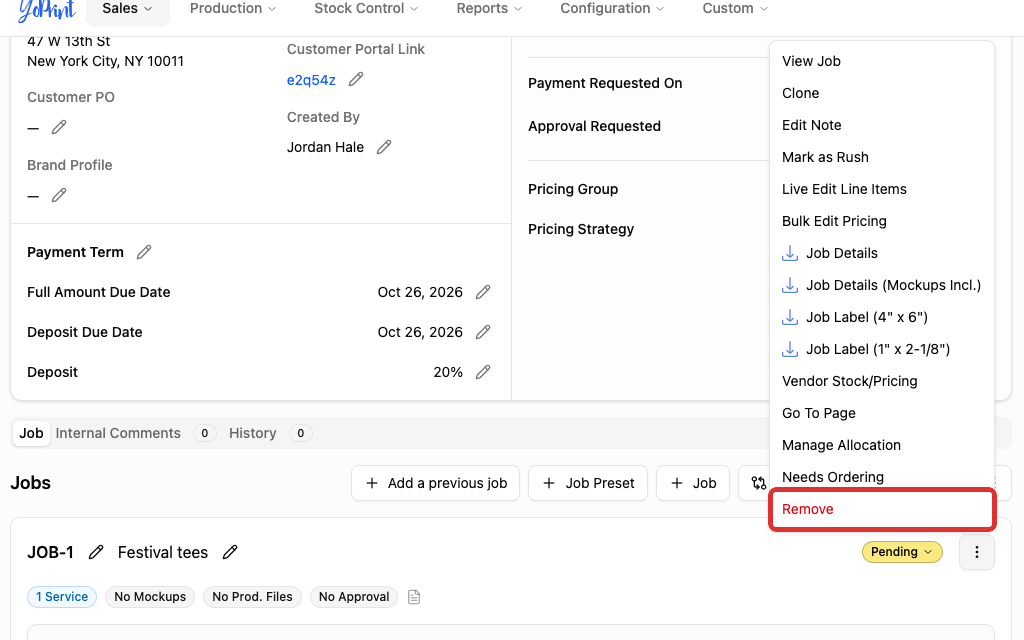Expand the Custom menu
This screenshot has height=640, width=1024.
(735, 8)
